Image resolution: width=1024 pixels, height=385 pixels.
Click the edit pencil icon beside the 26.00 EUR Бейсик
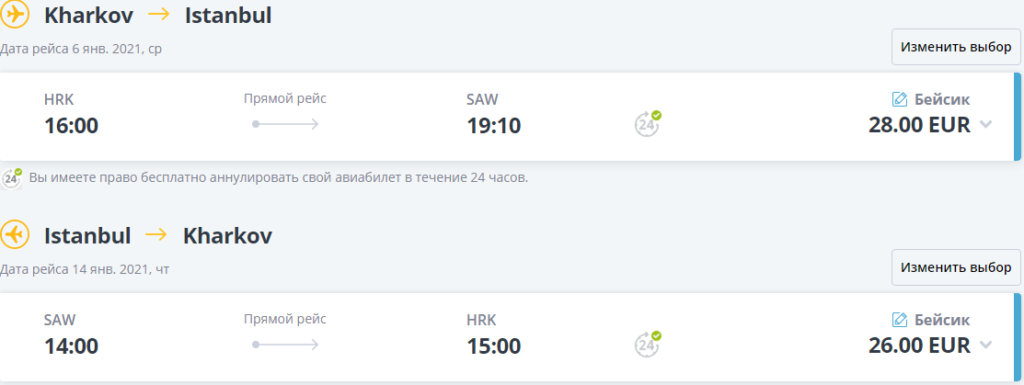[x=899, y=320]
